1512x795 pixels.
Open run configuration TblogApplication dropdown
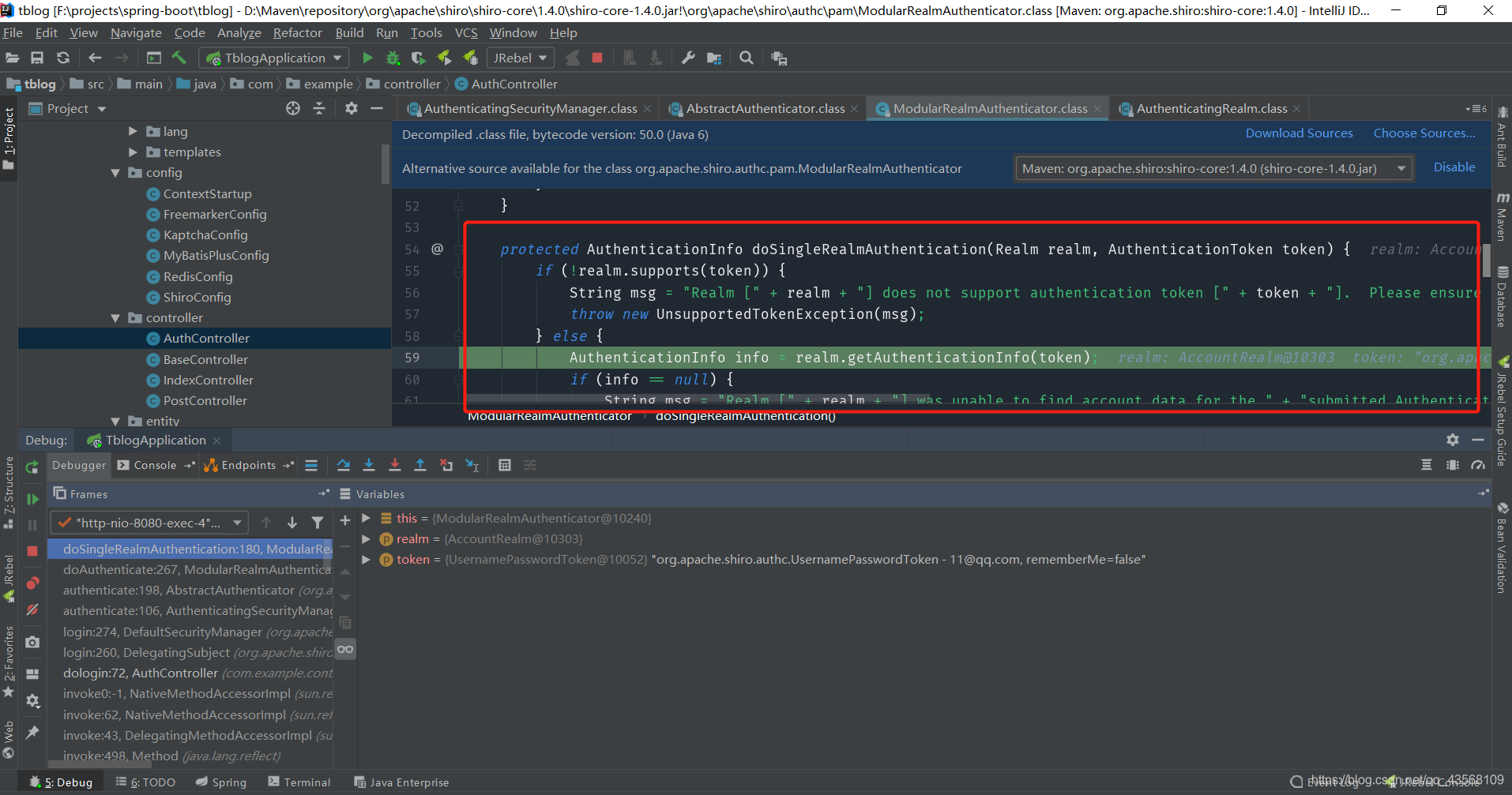pos(274,58)
